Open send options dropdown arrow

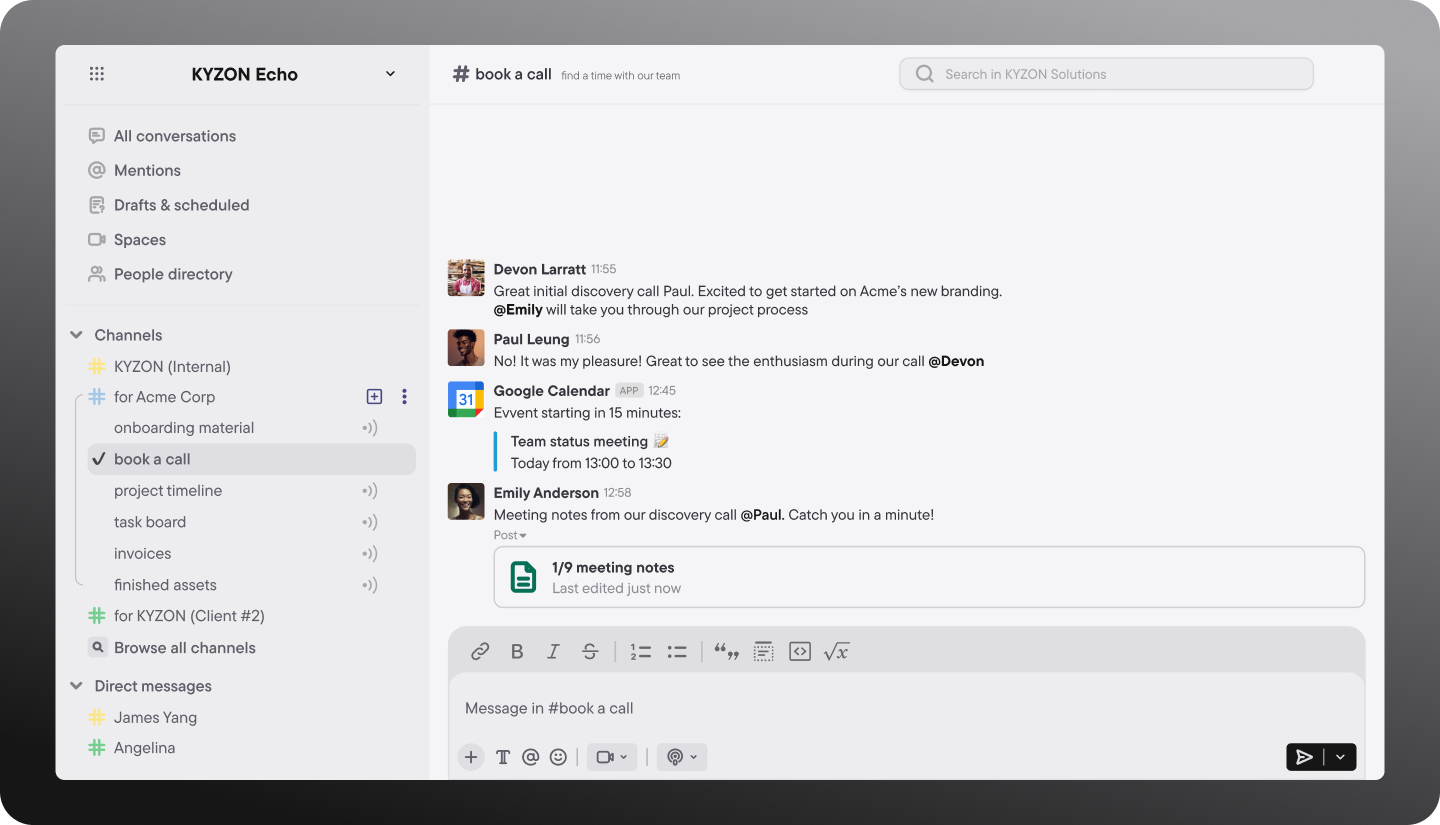[x=1341, y=757]
